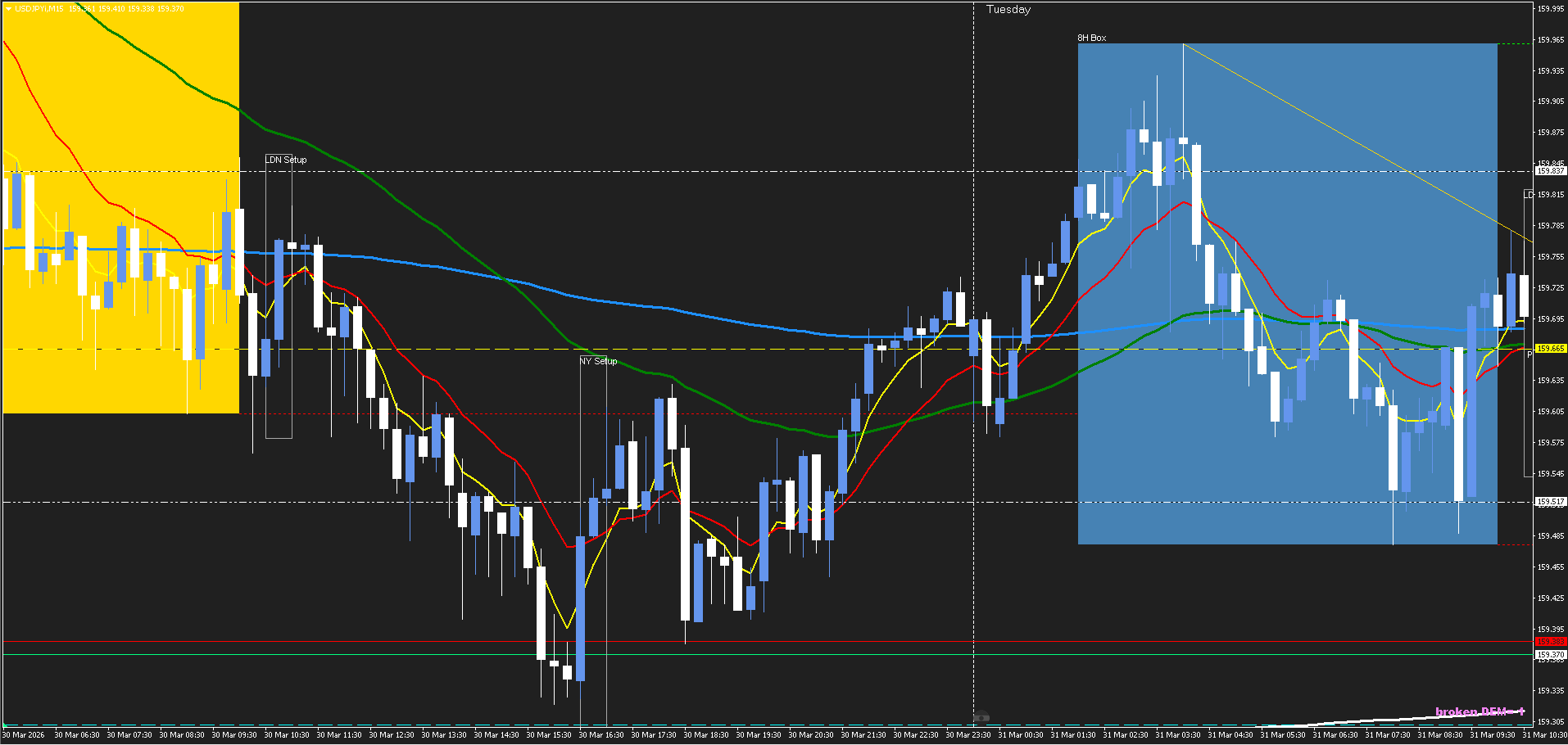Click the 159.370 current price tag

pos(1550,655)
